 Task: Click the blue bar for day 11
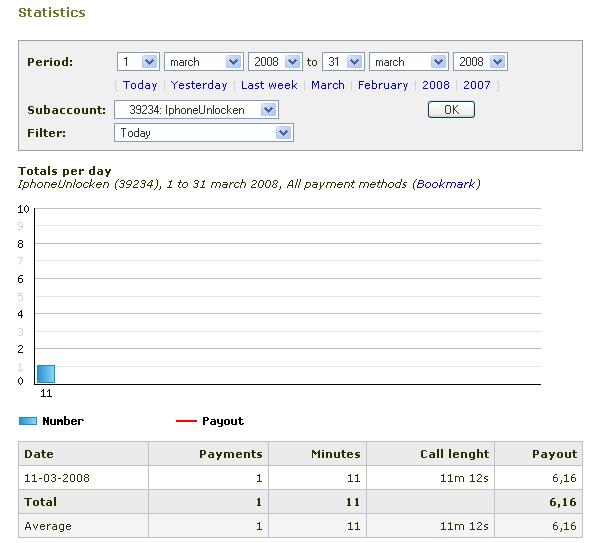46,374
